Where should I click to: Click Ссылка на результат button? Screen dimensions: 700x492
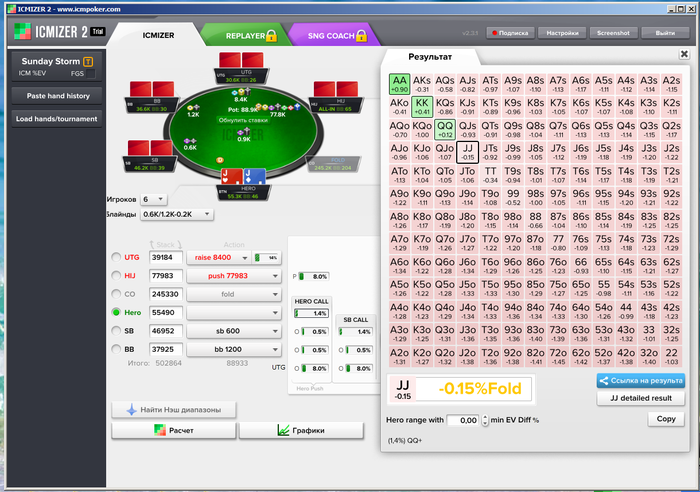click(x=641, y=381)
